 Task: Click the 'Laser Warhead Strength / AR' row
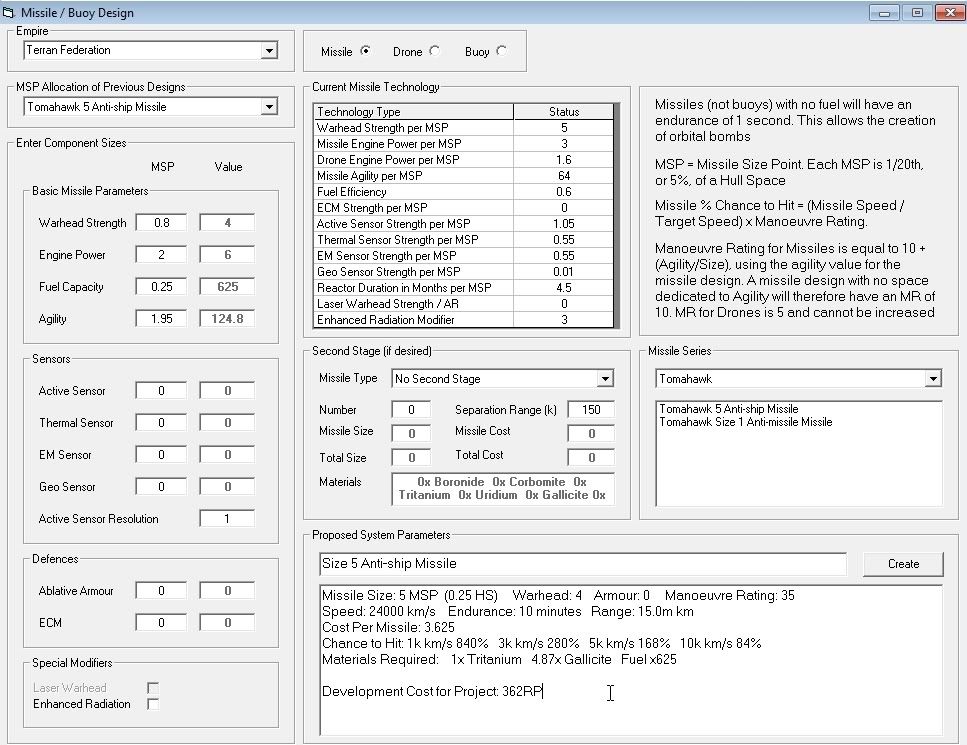click(x=464, y=304)
